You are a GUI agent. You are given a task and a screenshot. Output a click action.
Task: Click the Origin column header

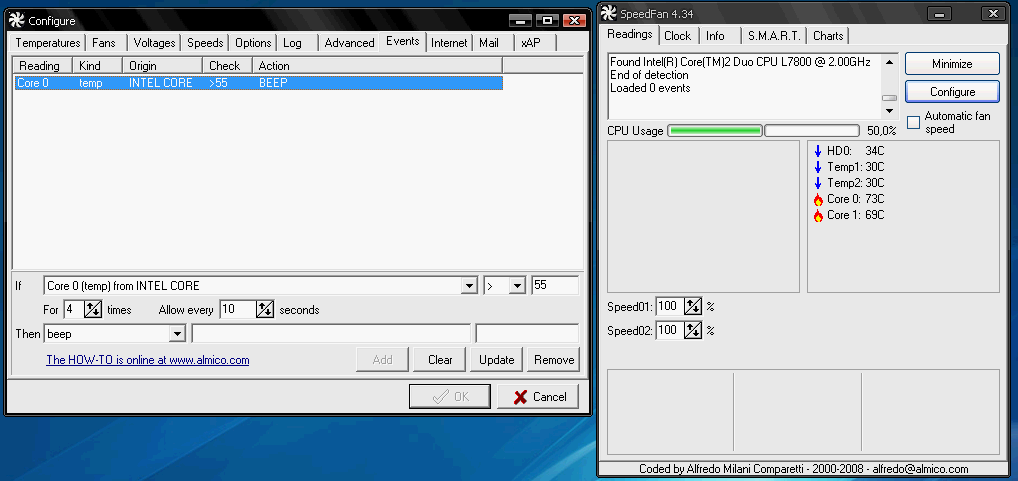coord(163,66)
